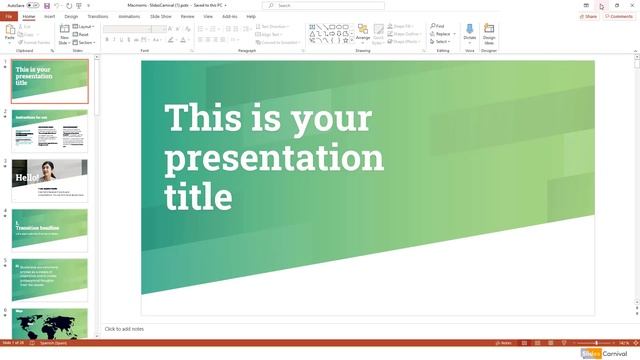The height and width of the screenshot is (360, 640).
Task: Click 'Click to add notes' area
Action: pyautogui.click(x=124, y=329)
